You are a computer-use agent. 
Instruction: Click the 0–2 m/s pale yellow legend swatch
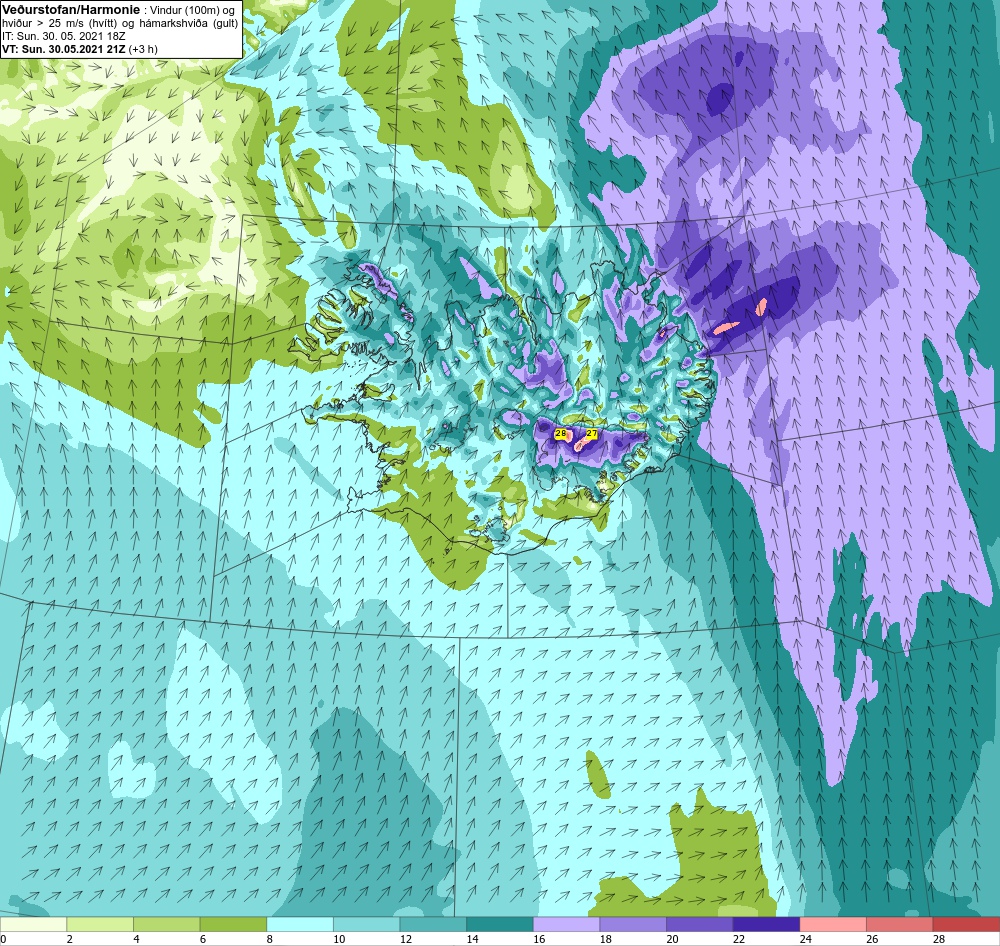(33, 924)
